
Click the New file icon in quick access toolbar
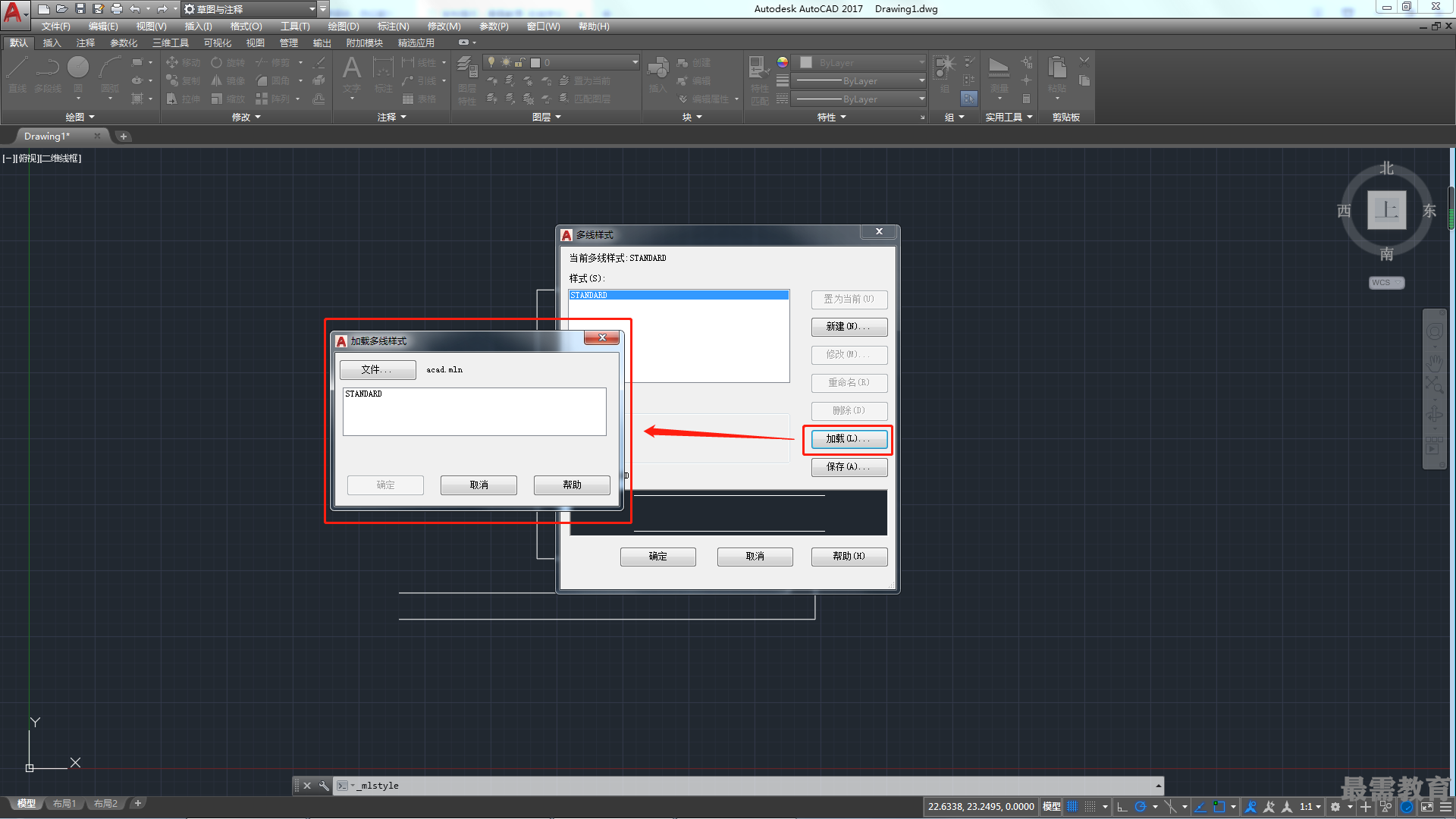point(44,9)
